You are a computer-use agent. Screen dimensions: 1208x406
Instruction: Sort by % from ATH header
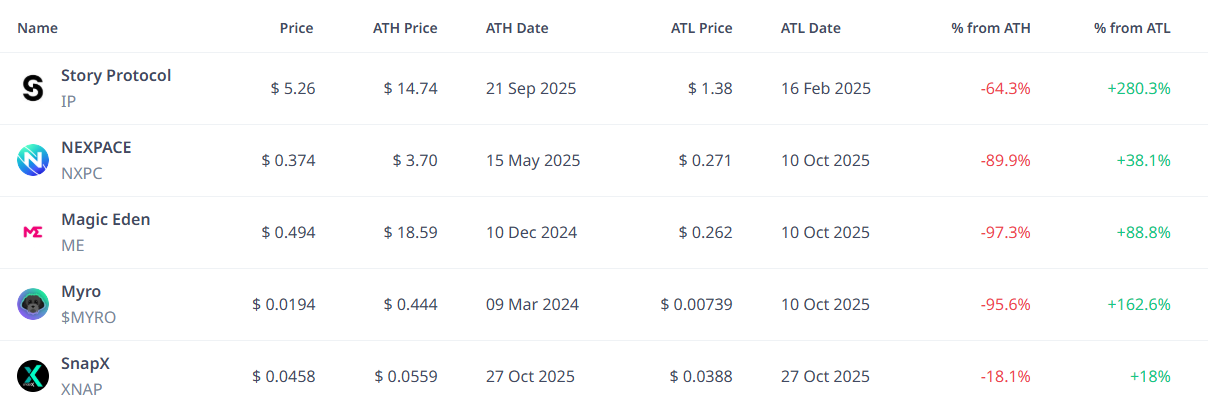pyautogui.click(x=991, y=28)
